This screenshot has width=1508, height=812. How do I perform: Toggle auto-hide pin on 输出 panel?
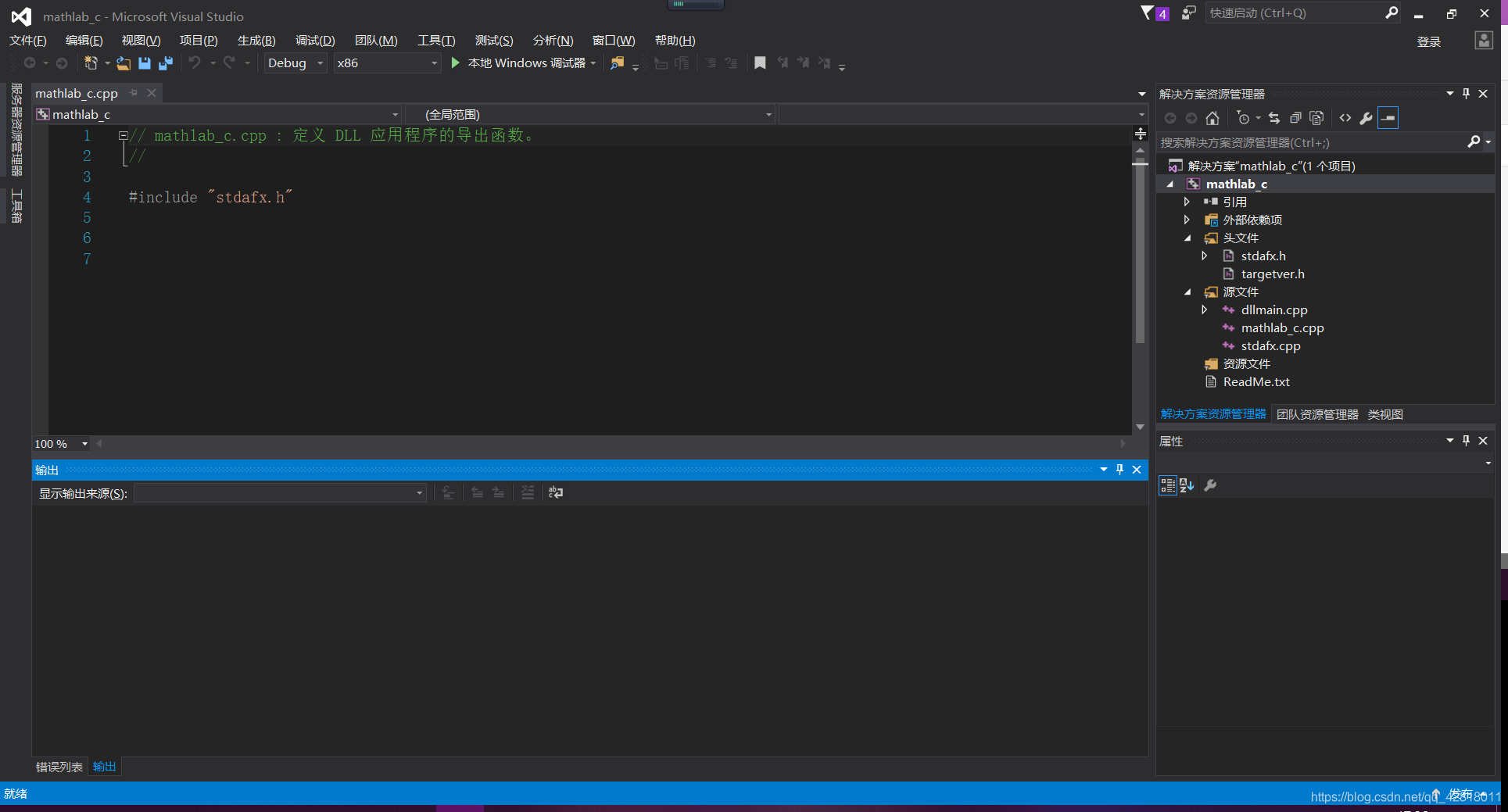tap(1119, 469)
